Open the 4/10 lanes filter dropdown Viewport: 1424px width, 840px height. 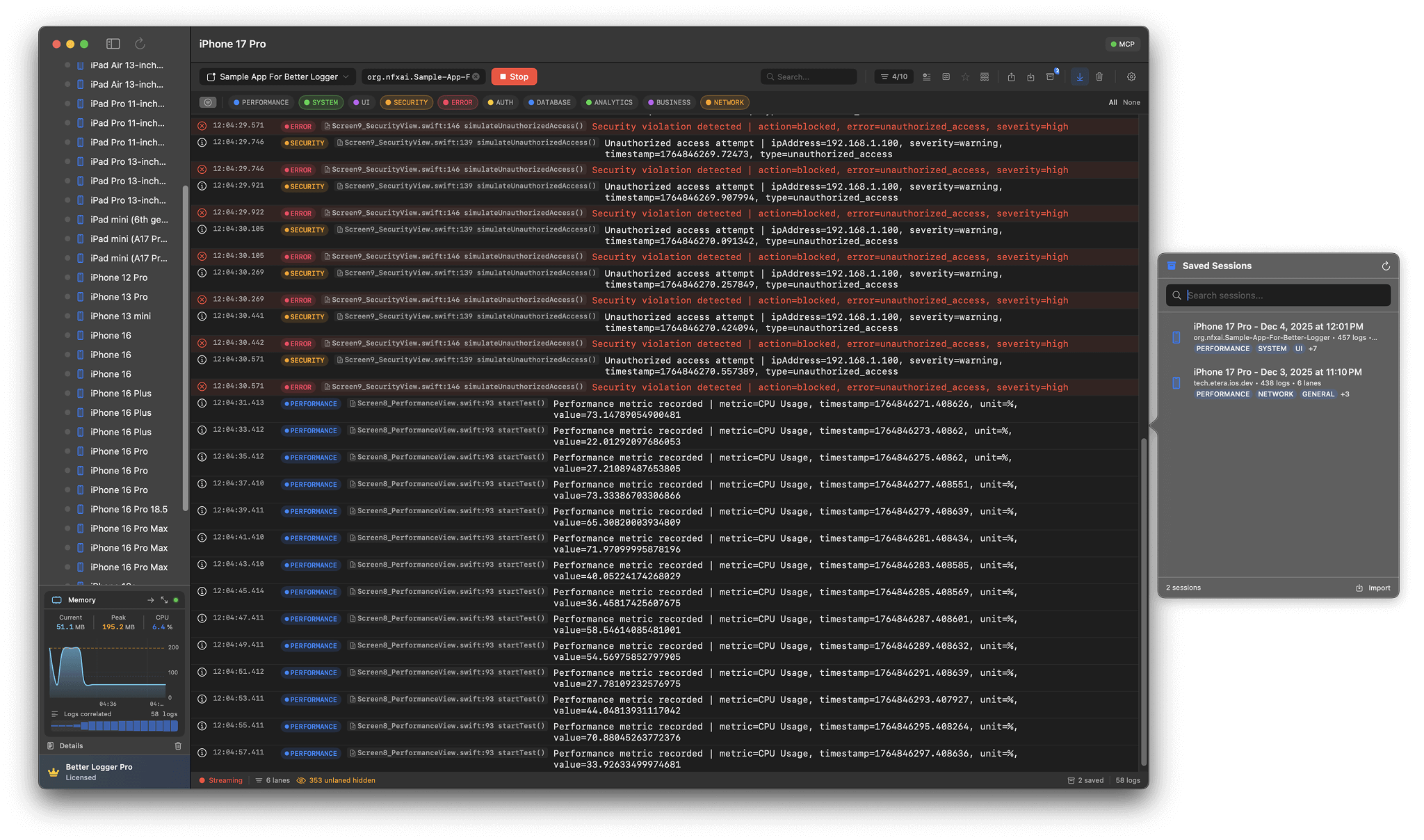click(894, 76)
